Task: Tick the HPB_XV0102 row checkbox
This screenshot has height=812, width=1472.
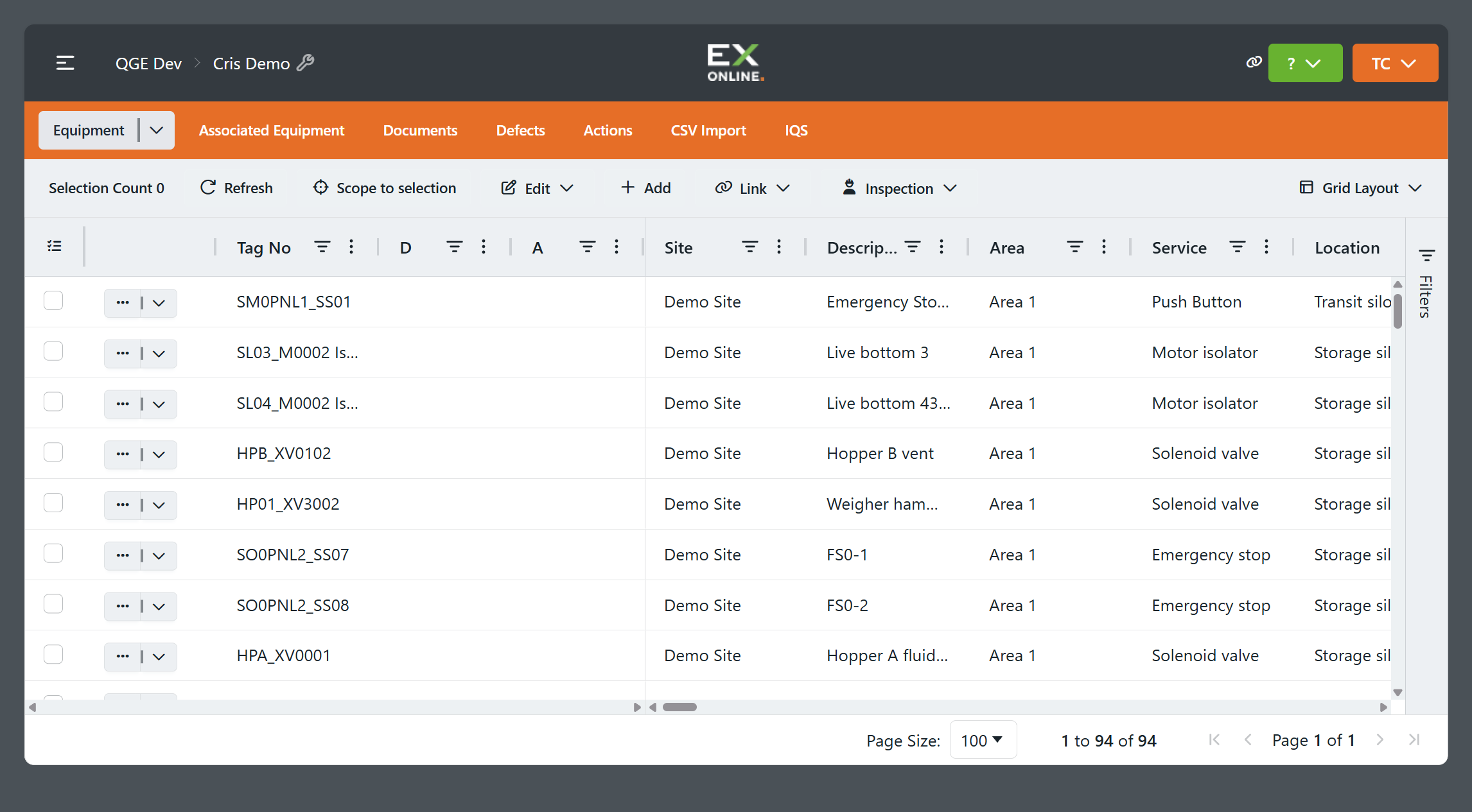Action: (x=53, y=453)
